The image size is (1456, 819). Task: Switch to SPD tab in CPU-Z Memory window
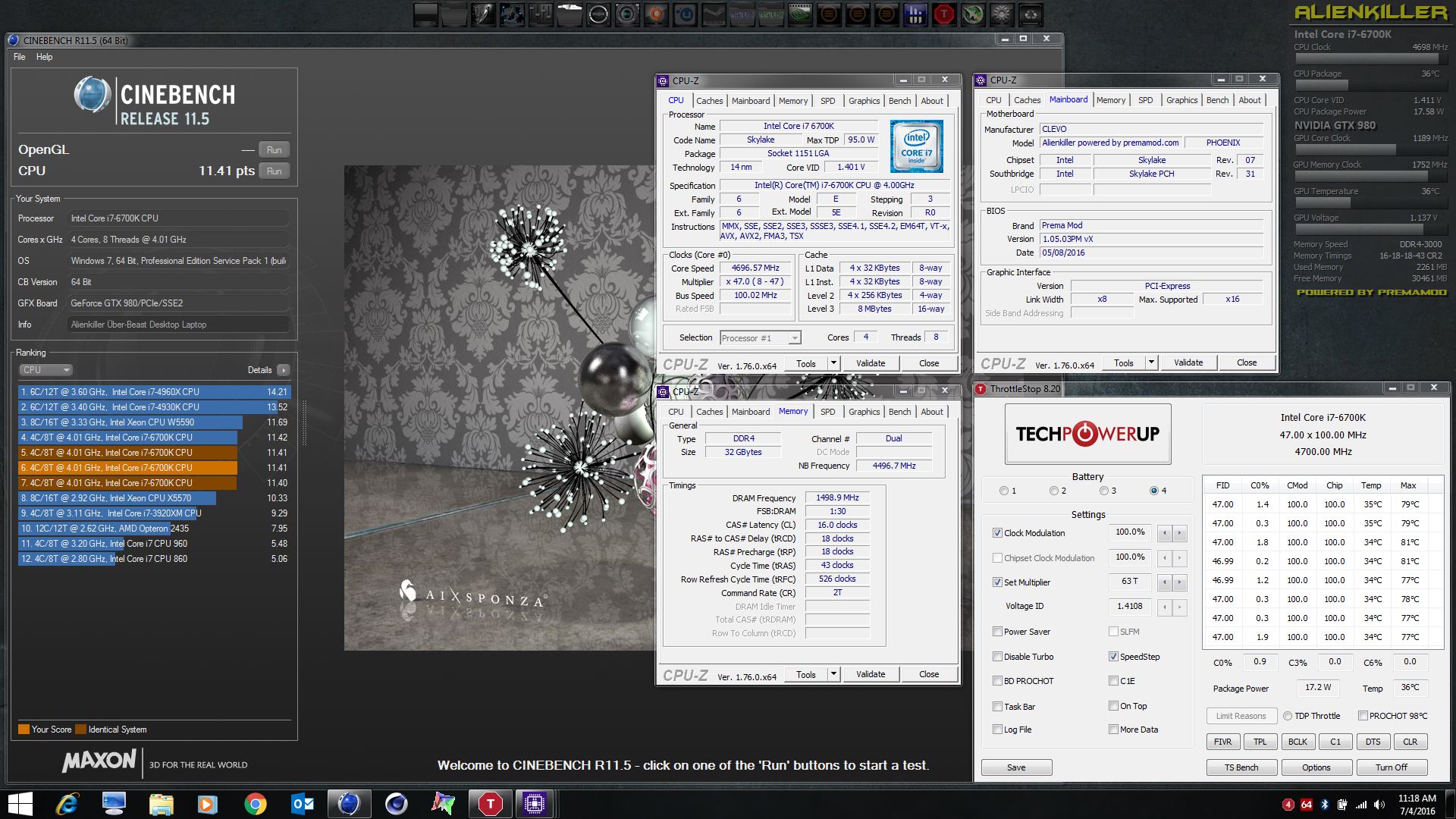tap(828, 412)
